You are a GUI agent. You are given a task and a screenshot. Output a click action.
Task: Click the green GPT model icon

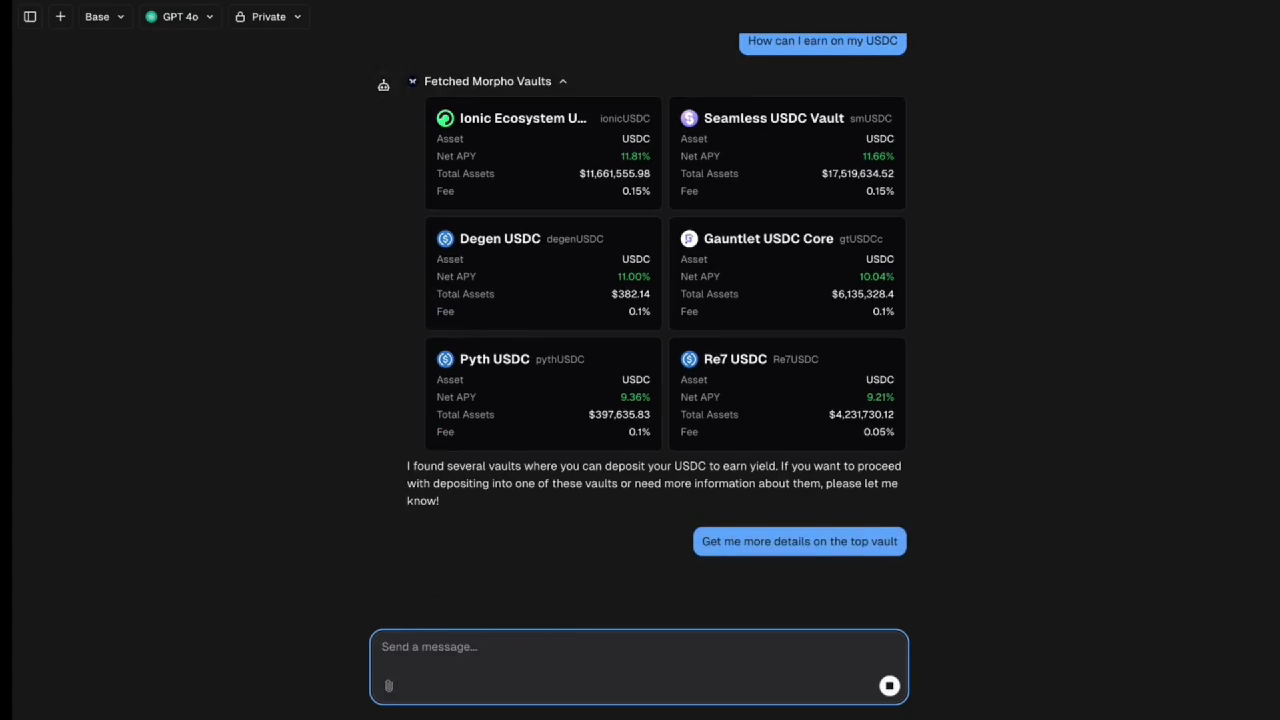point(151,17)
